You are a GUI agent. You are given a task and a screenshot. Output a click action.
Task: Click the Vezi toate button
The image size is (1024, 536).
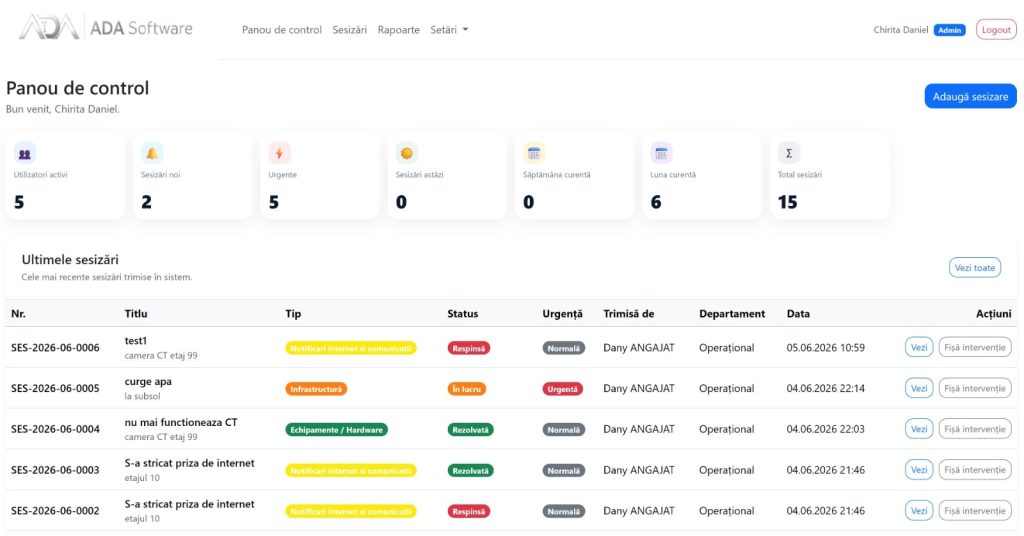(975, 268)
